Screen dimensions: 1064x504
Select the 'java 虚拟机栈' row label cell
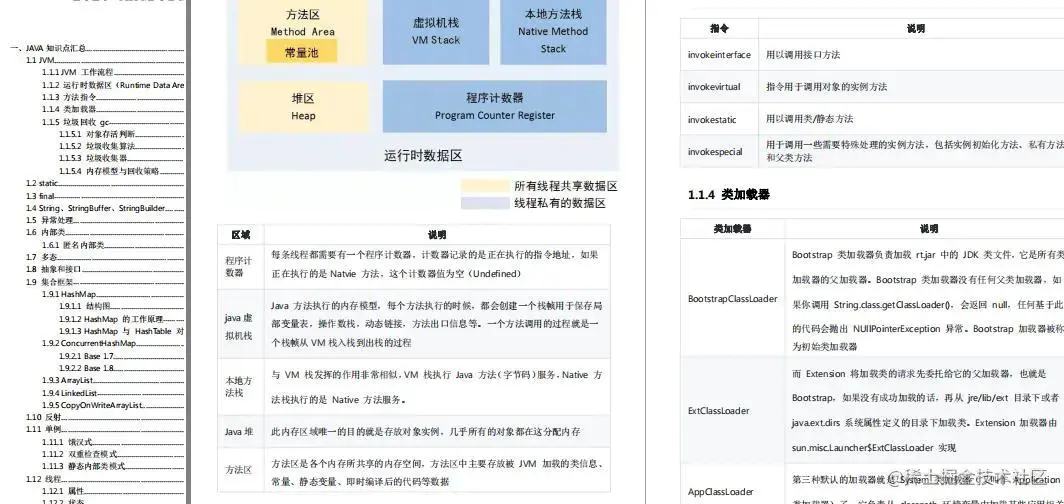[x=241, y=324]
